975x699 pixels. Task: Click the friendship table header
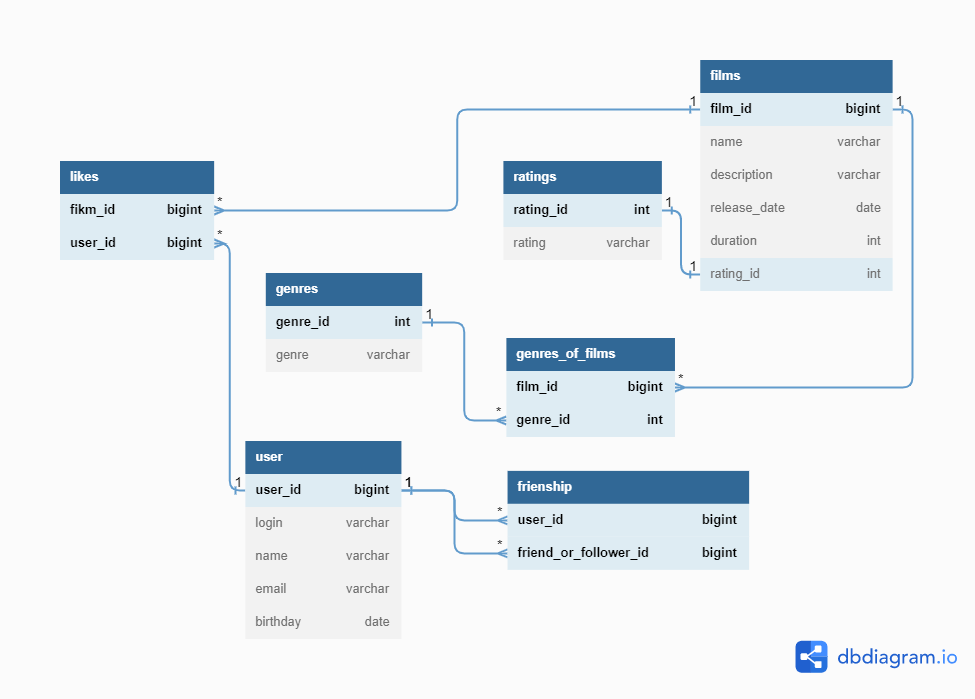[x=627, y=487]
